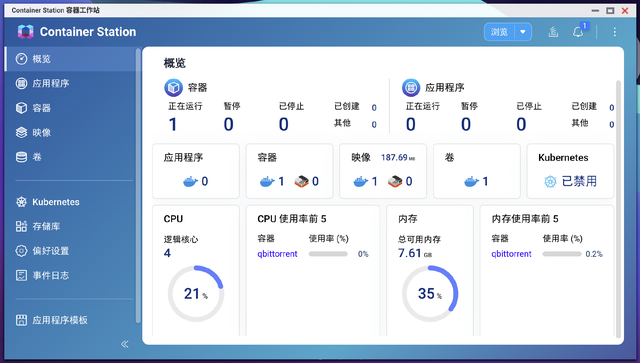Click the 存储库 registry icon

tap(21, 226)
